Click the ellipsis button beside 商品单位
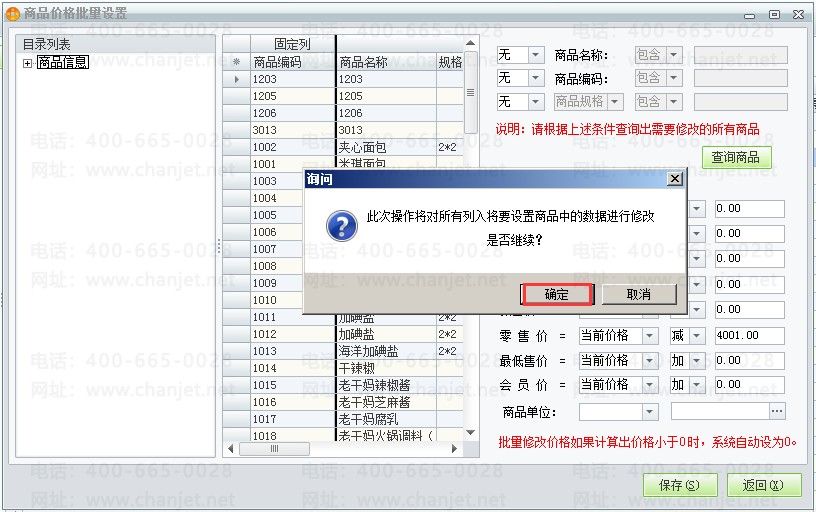Screen dimensions: 816x512 point(777,411)
